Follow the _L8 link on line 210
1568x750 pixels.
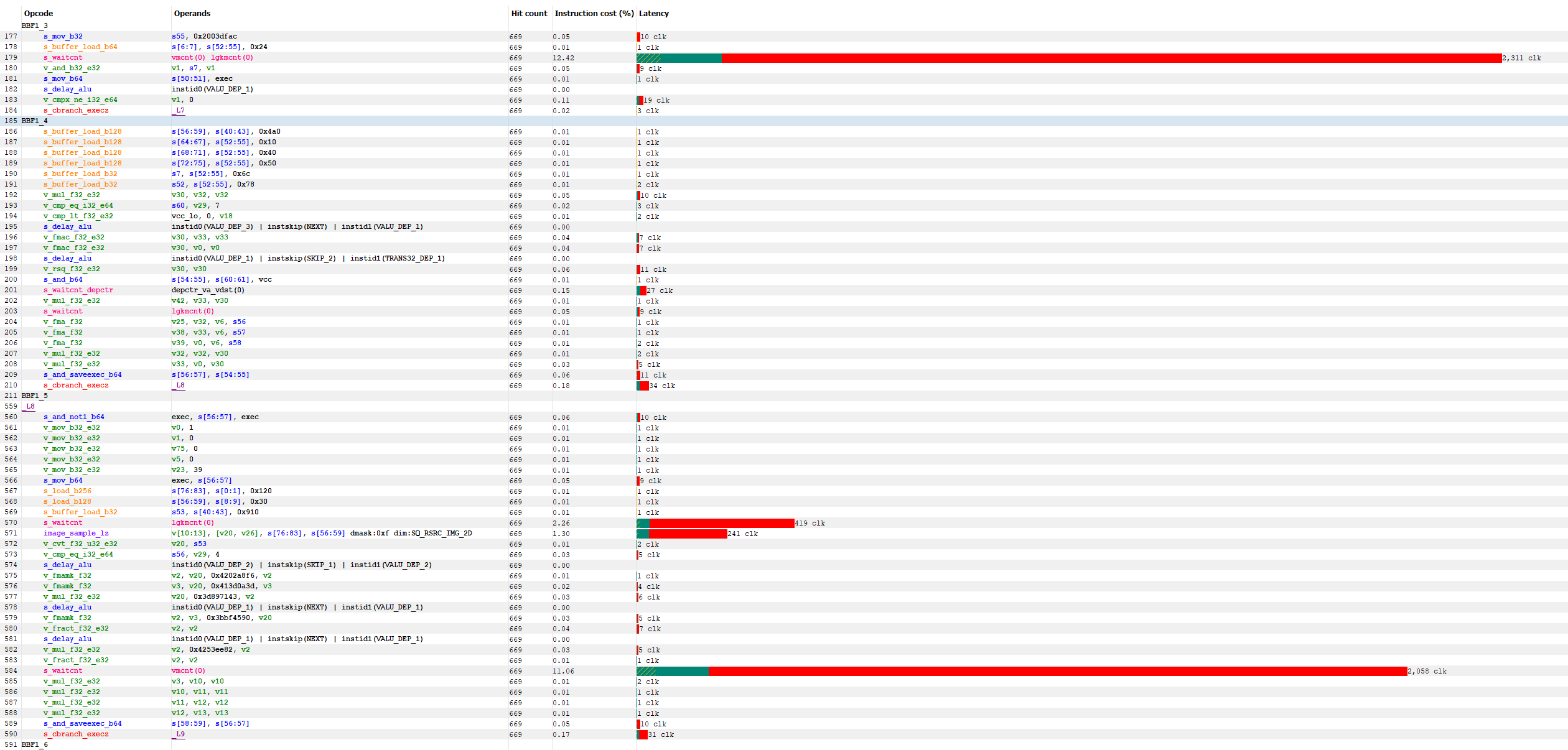tap(179, 385)
